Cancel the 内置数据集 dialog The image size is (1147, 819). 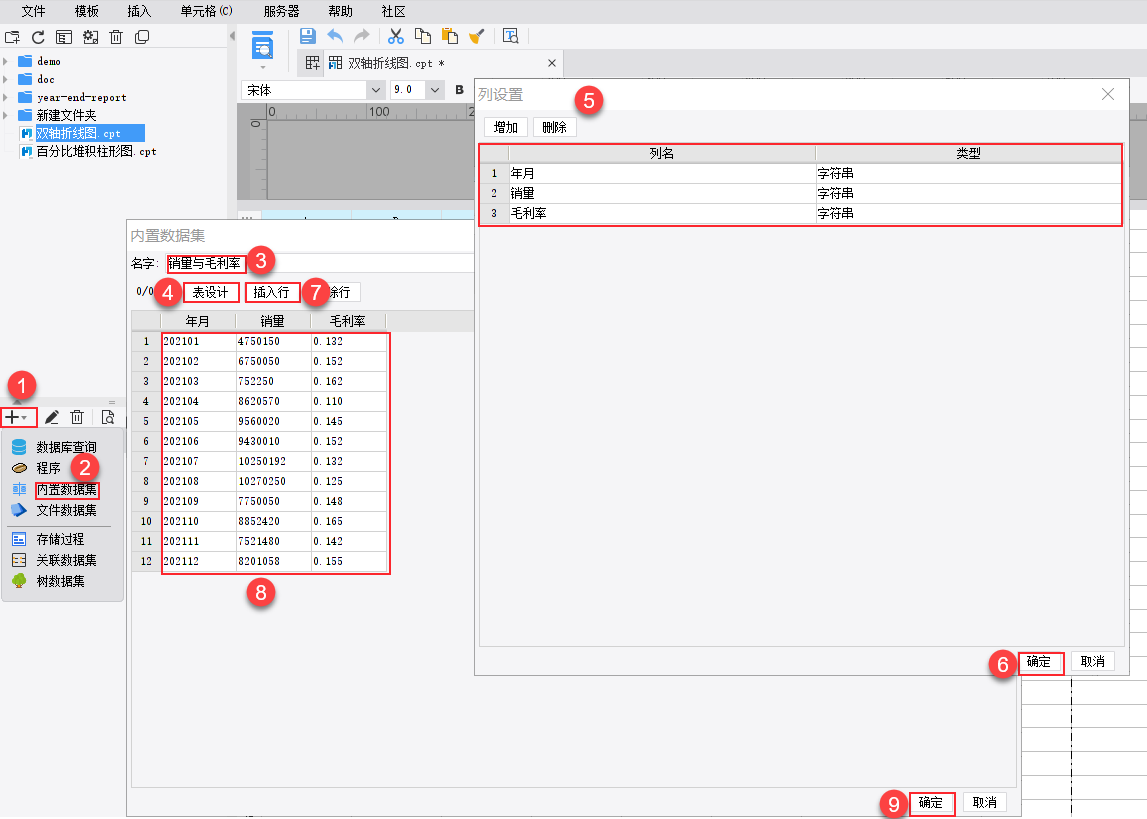[x=985, y=803]
